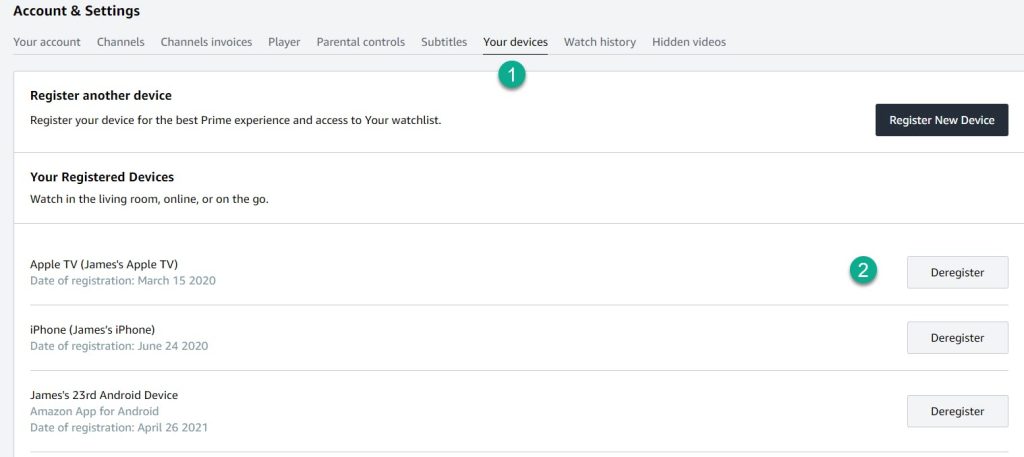The width and height of the screenshot is (1024, 457).
Task: Click the Account & Settings heading
Action: [76, 11]
